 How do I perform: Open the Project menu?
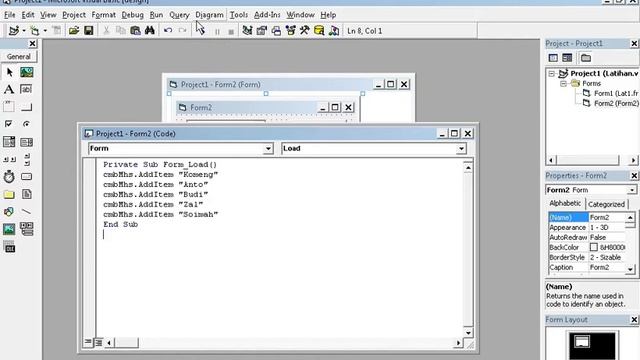74,15
